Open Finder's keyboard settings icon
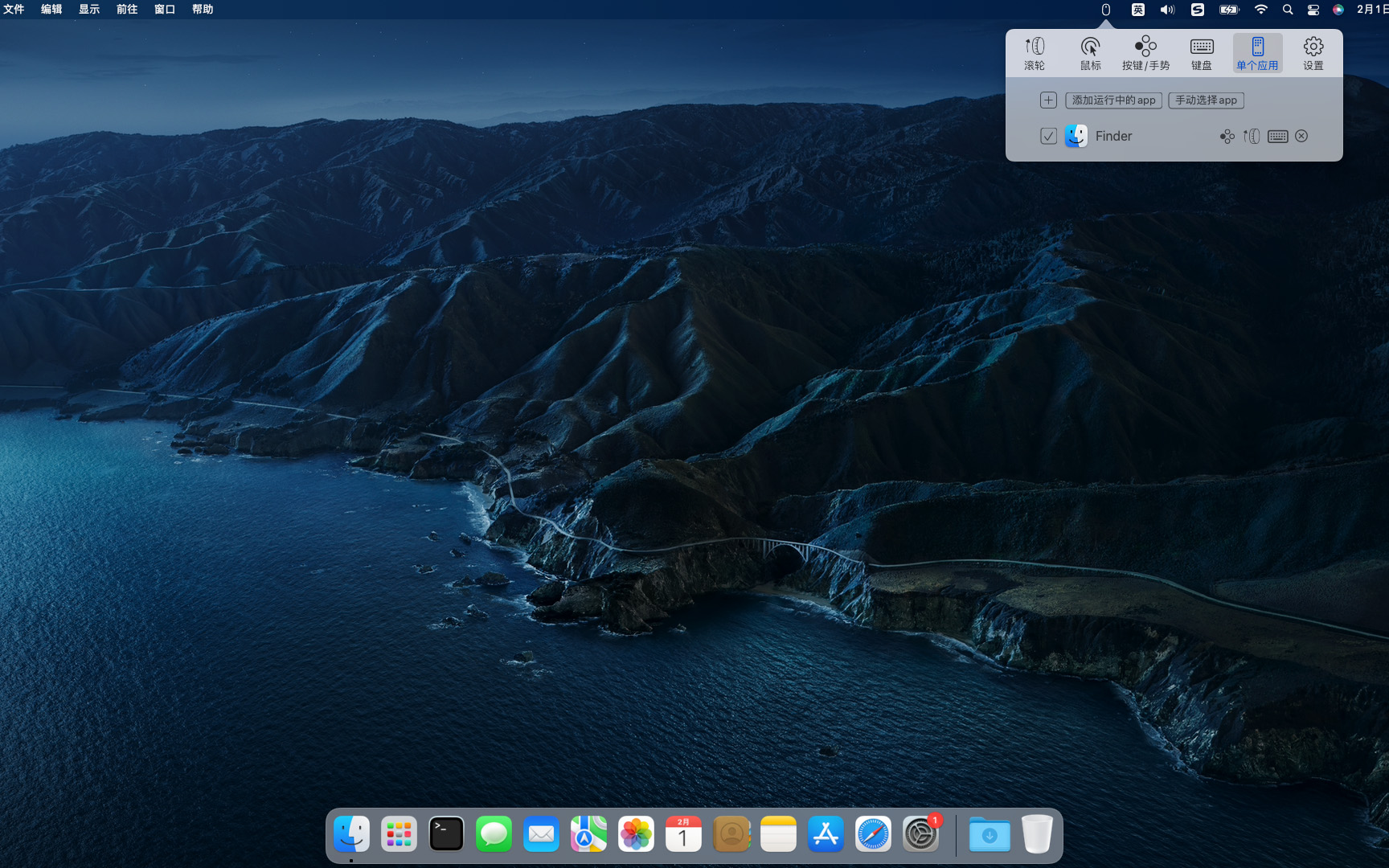The image size is (1389, 868). [x=1277, y=137]
